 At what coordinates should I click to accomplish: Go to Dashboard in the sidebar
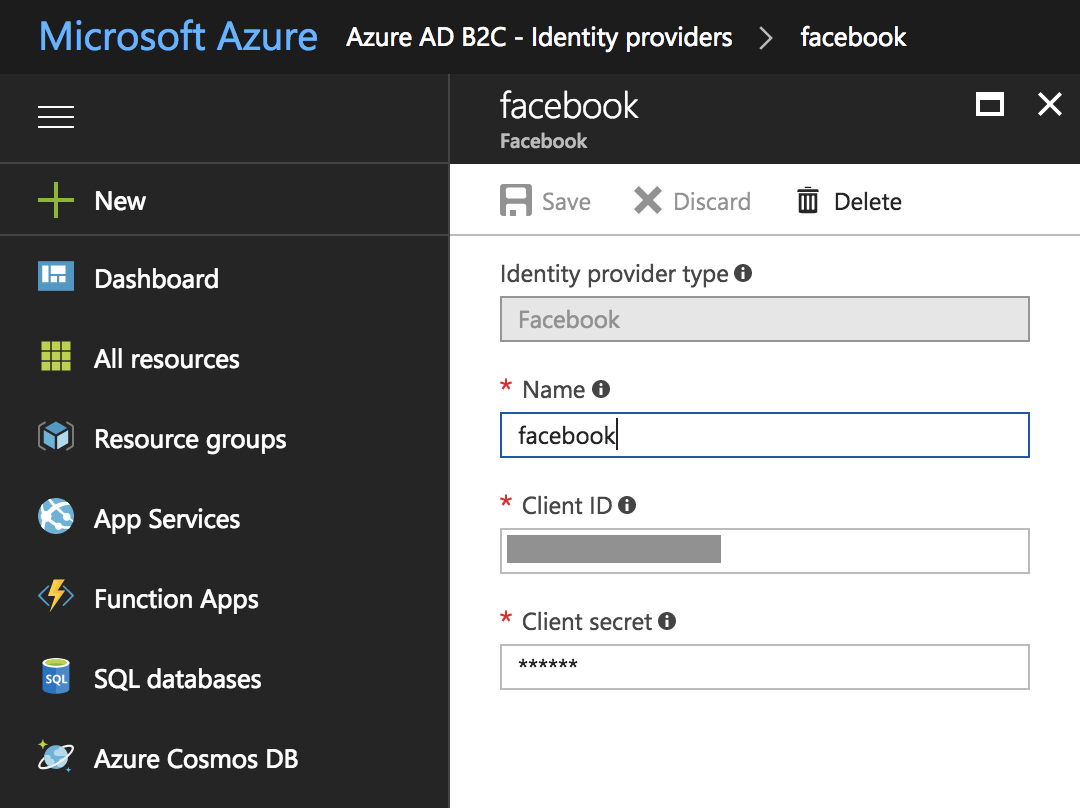(x=156, y=279)
